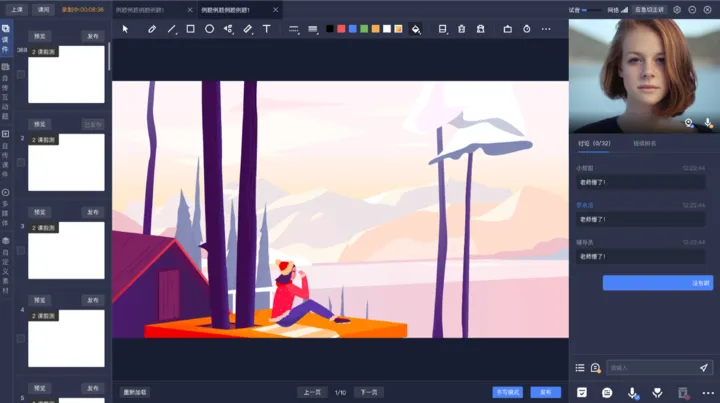Pick the black color swatch
Screen dimensions: 720x403
pyautogui.click(x=330, y=29)
